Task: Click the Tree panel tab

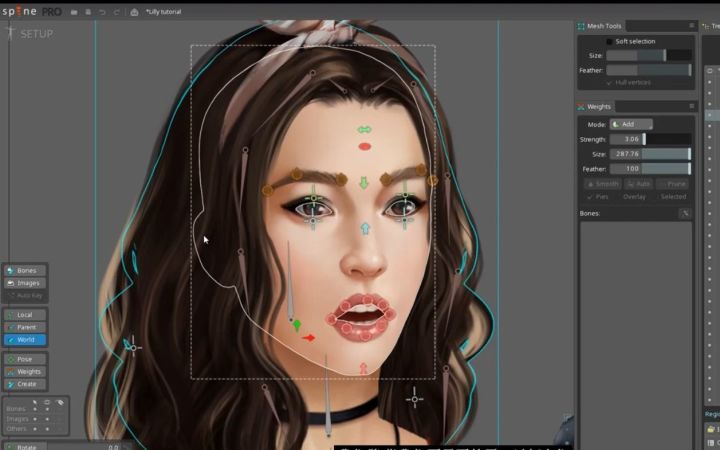Action: 711,26
